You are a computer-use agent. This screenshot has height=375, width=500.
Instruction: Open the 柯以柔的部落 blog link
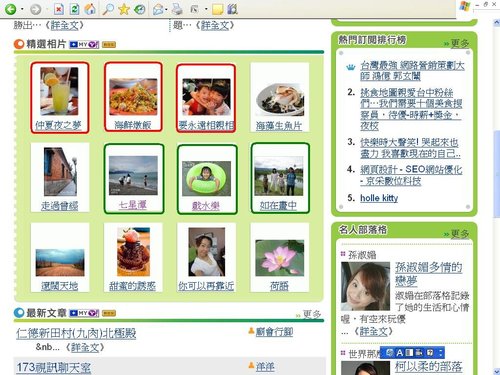coord(428,367)
